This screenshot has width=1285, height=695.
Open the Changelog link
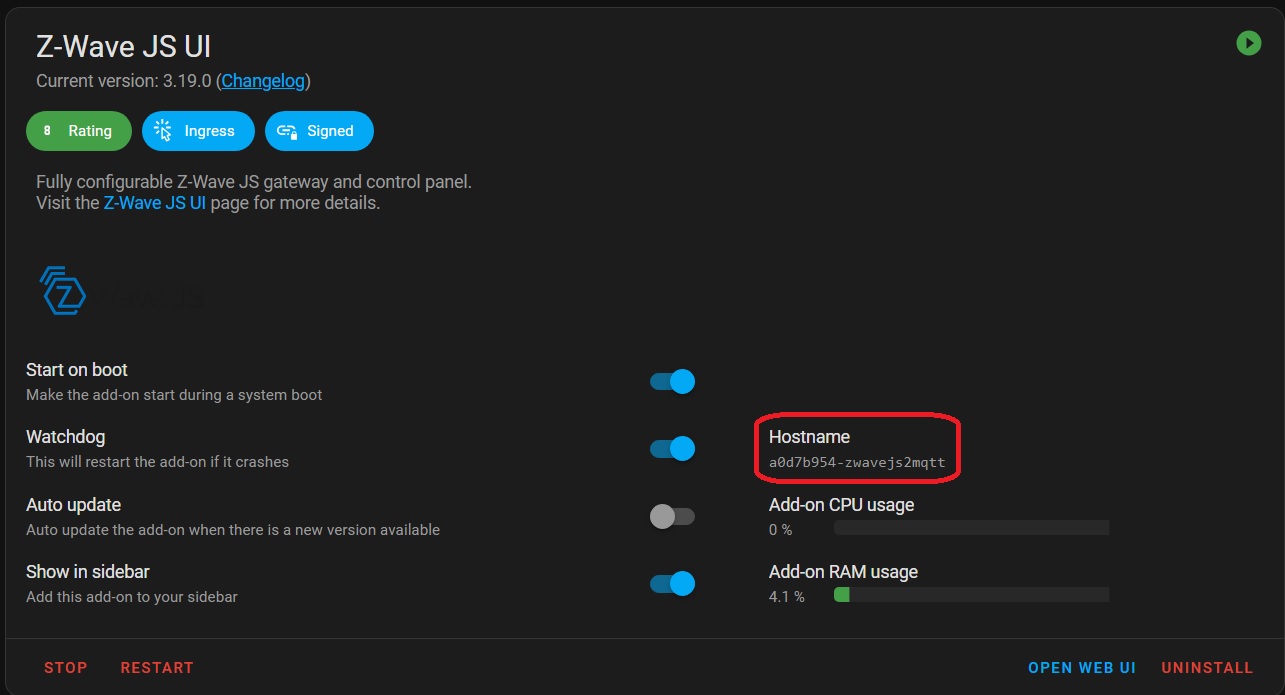click(x=264, y=81)
